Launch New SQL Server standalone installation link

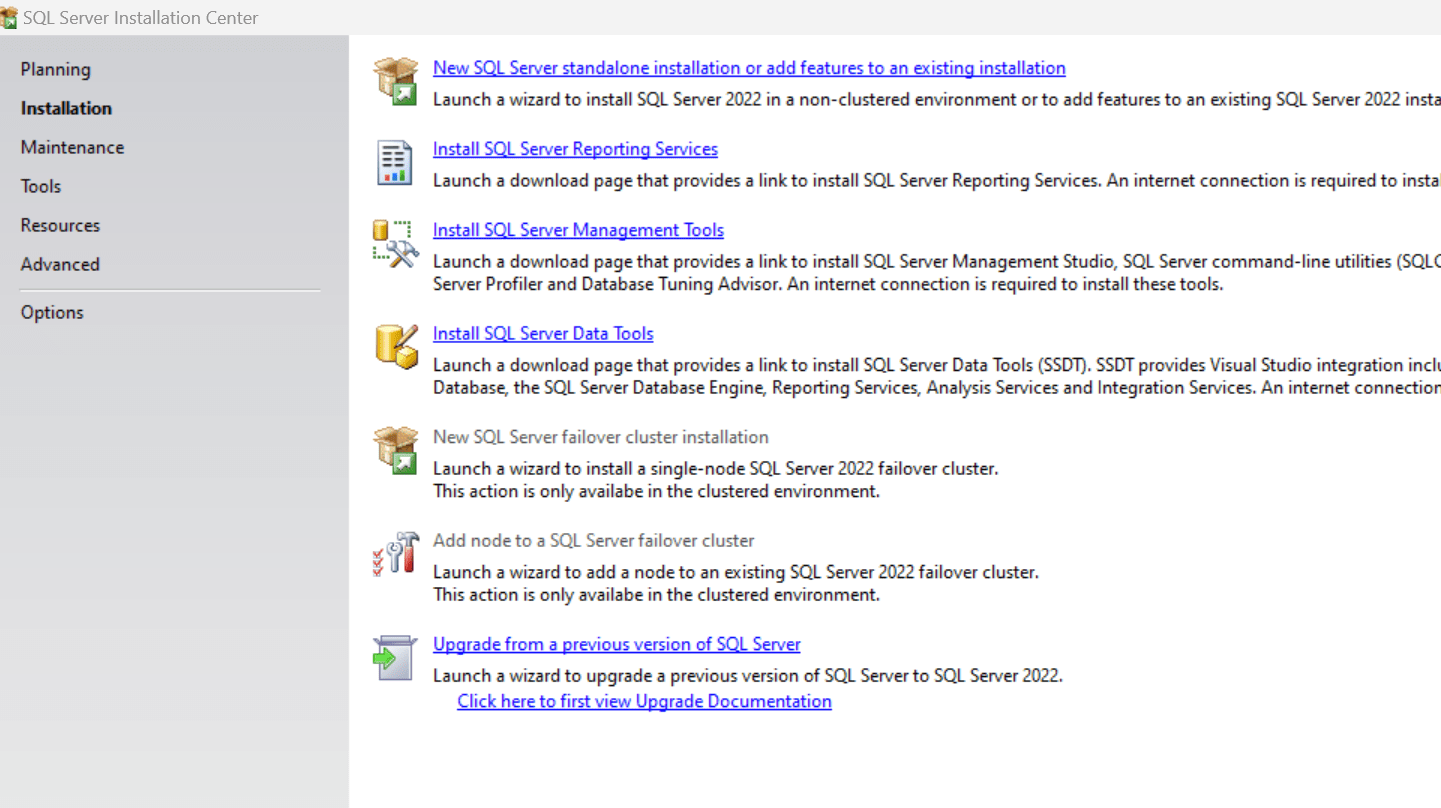pos(749,68)
